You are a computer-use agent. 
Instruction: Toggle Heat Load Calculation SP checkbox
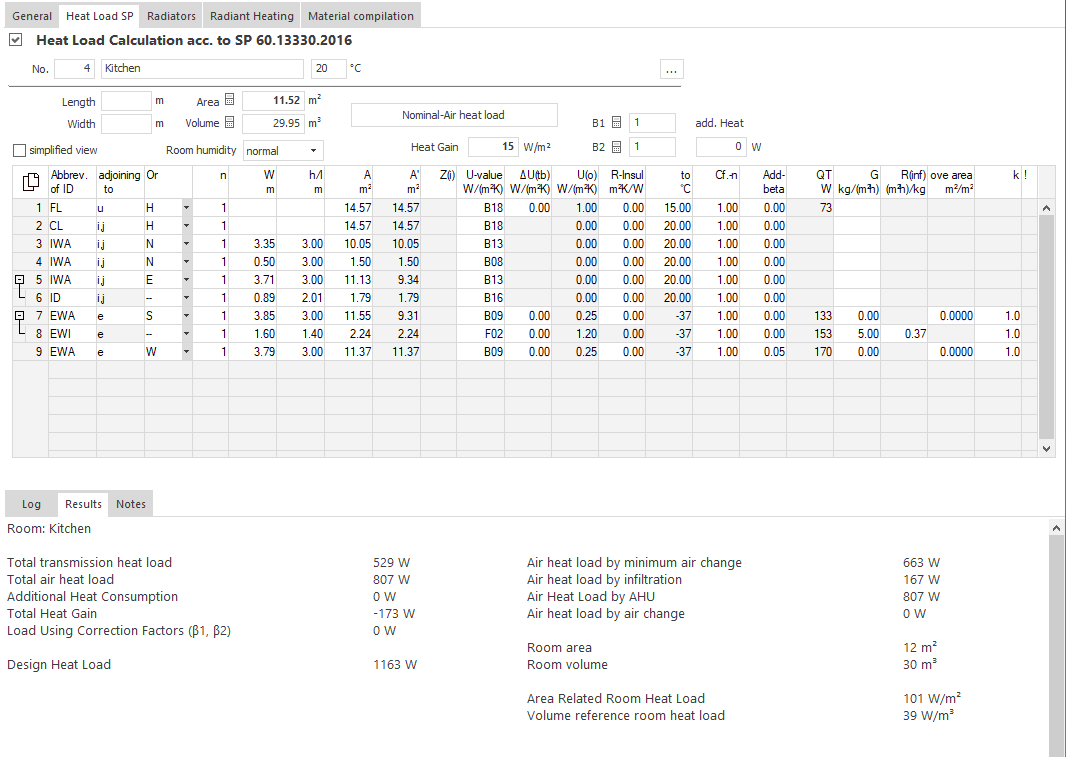[16, 40]
